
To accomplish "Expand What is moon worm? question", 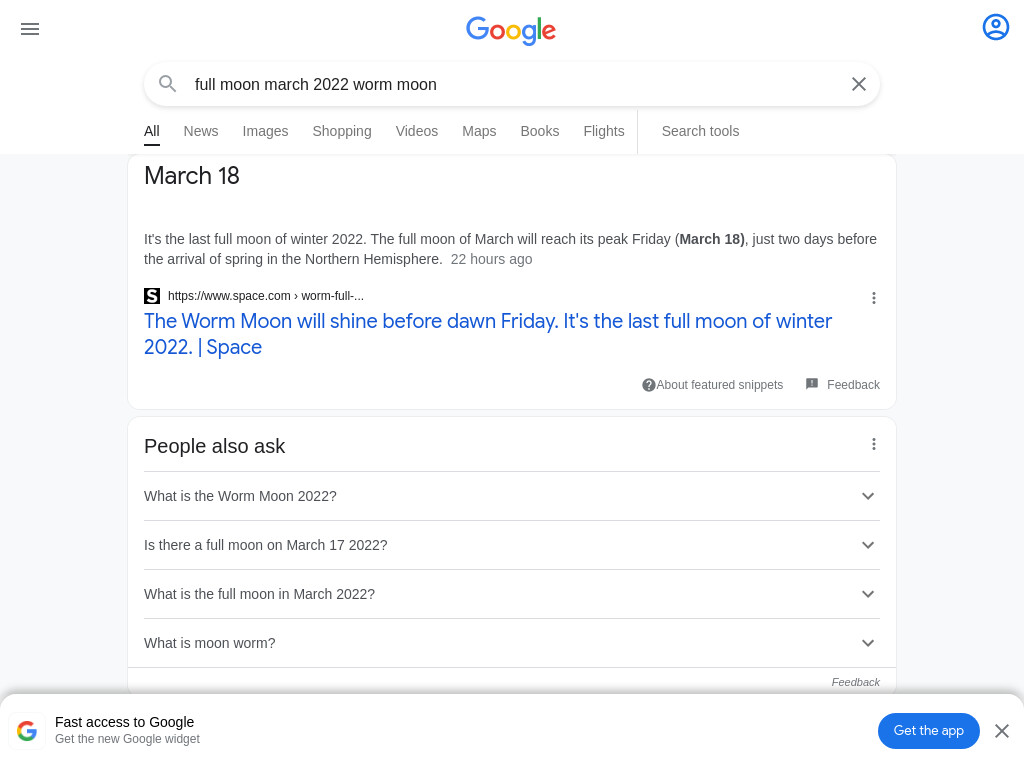I will pyautogui.click(x=512, y=643).
